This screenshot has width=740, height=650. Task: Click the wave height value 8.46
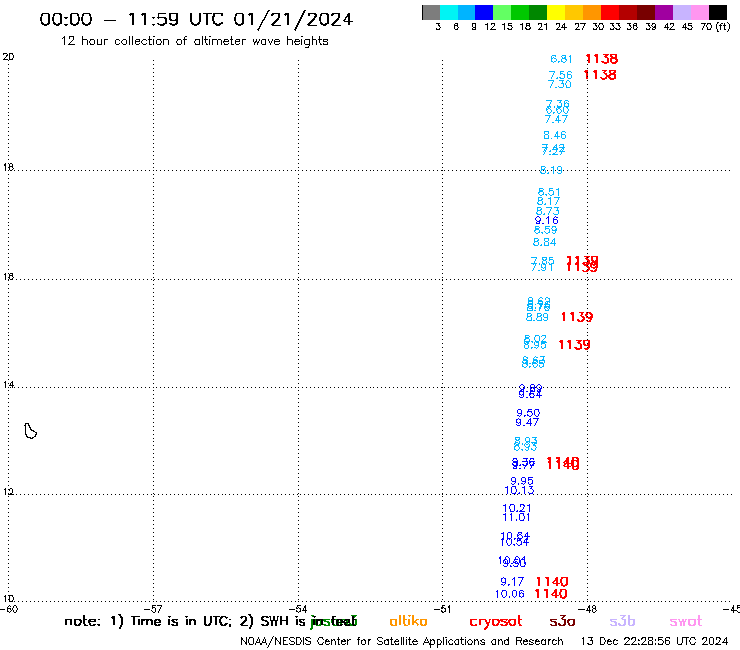(x=555, y=135)
